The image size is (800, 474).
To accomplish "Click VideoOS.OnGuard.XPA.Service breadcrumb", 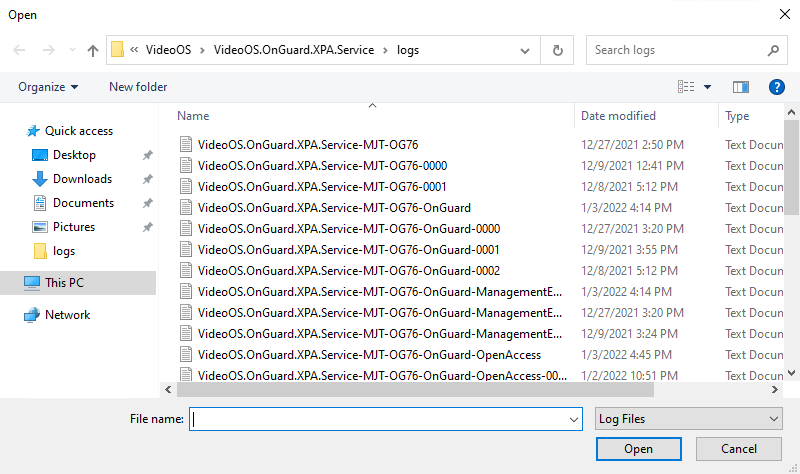I will 294,50.
